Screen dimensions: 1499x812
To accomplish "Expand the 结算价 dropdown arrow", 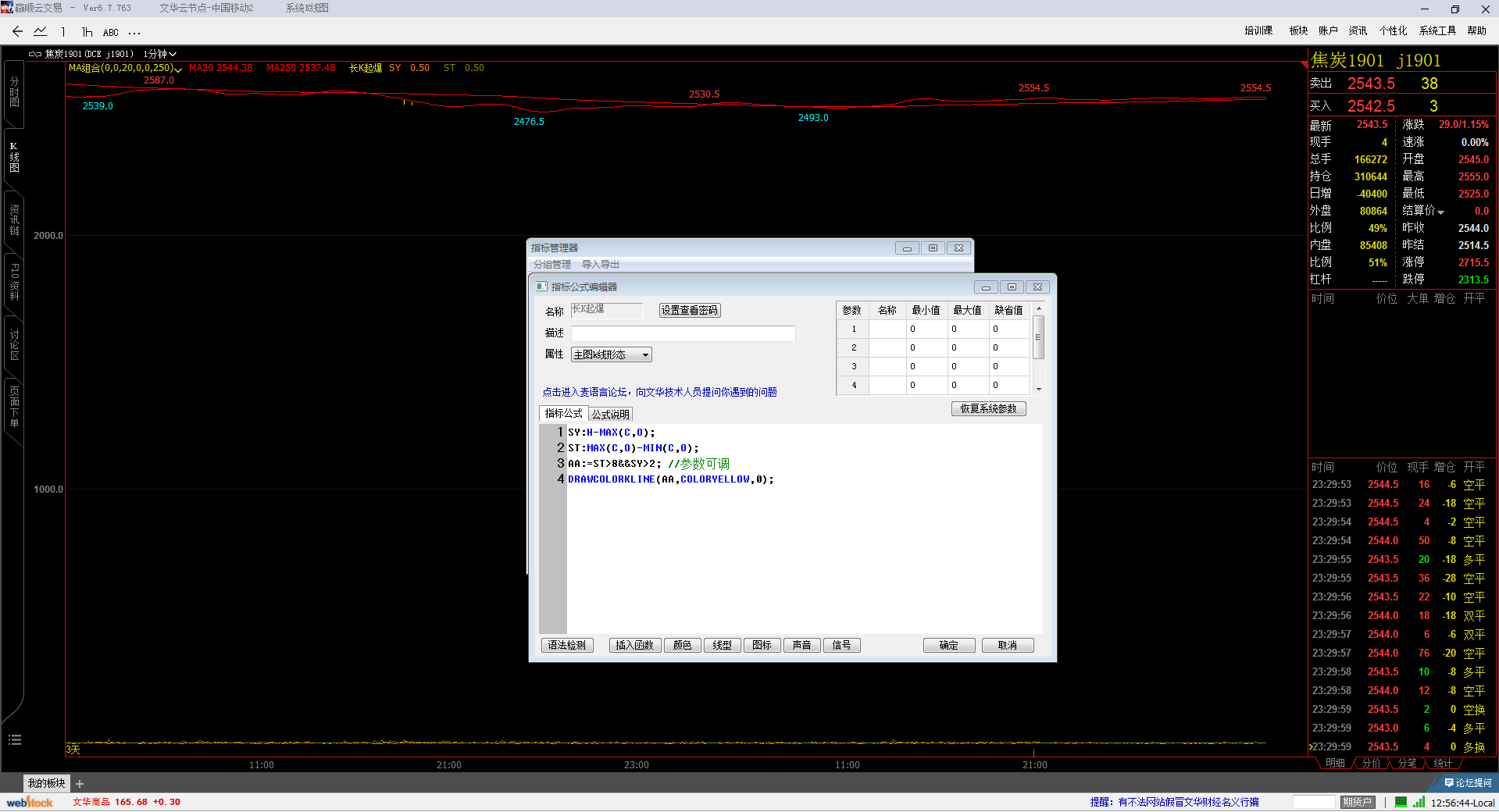I will tap(1440, 212).
